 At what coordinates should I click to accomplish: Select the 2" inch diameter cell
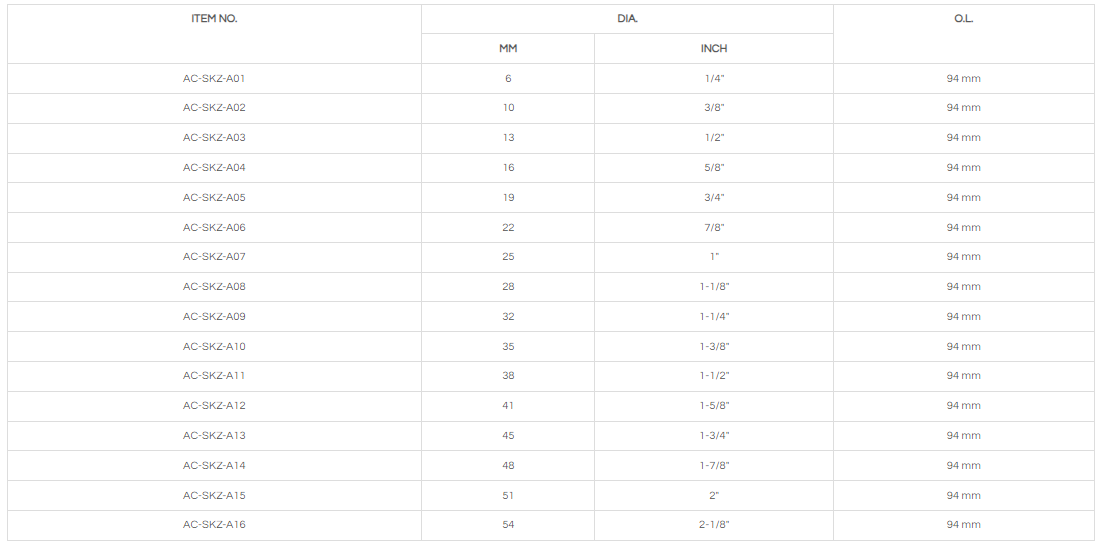(714, 496)
